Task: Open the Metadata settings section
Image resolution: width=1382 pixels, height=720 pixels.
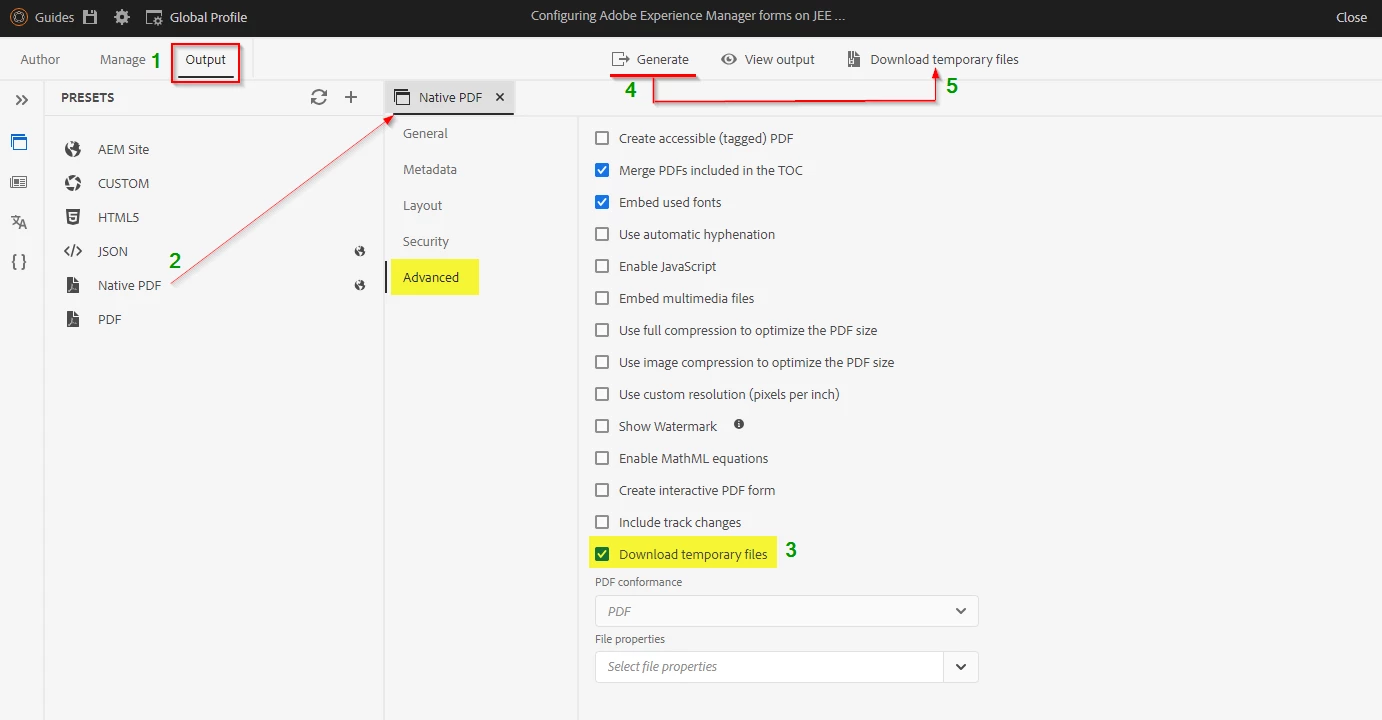Action: (430, 169)
